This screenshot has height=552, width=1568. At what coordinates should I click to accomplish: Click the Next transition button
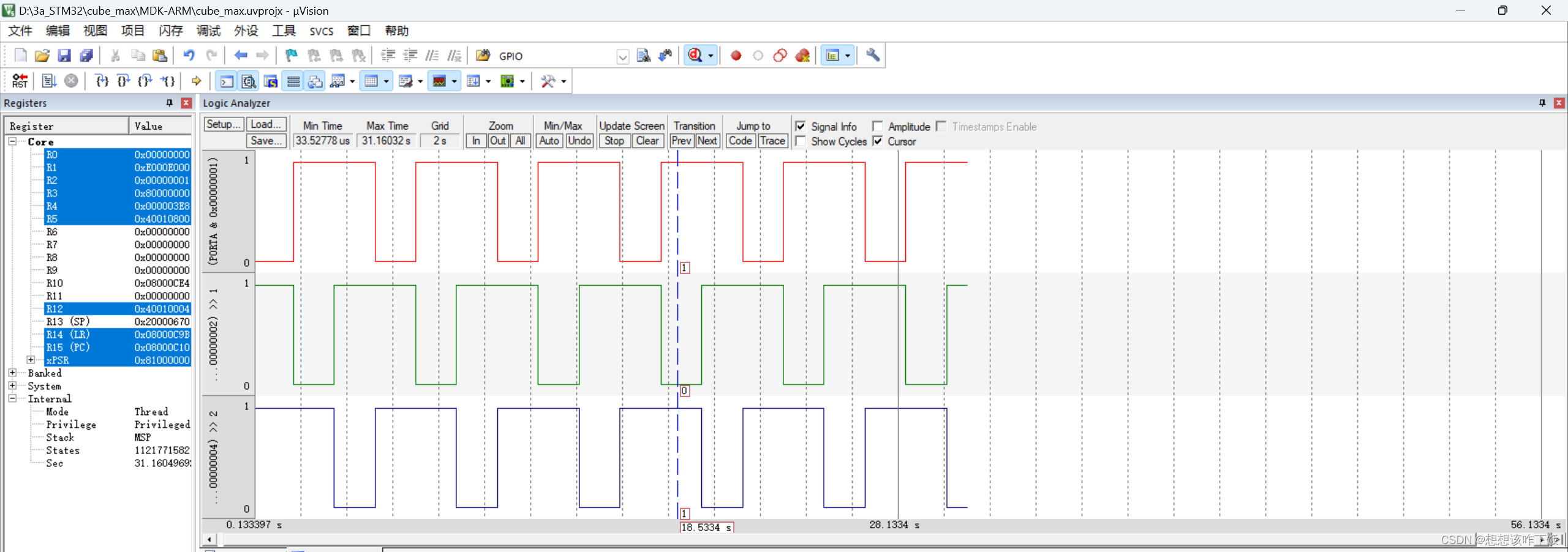coord(707,141)
